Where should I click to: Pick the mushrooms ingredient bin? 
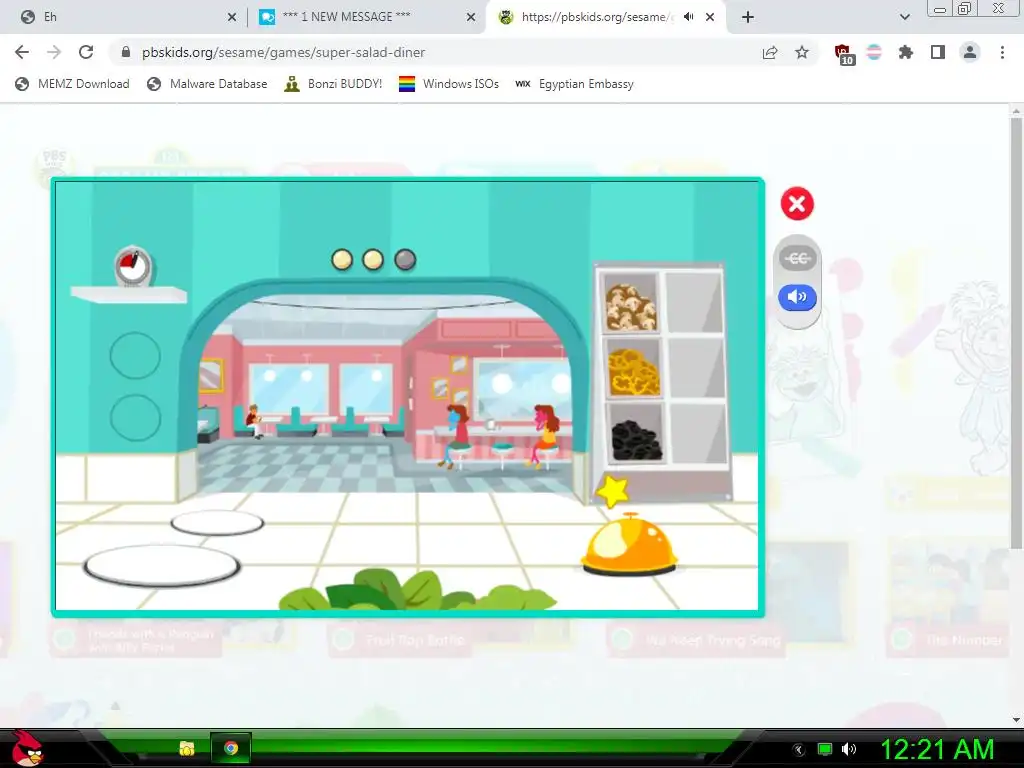click(x=630, y=306)
